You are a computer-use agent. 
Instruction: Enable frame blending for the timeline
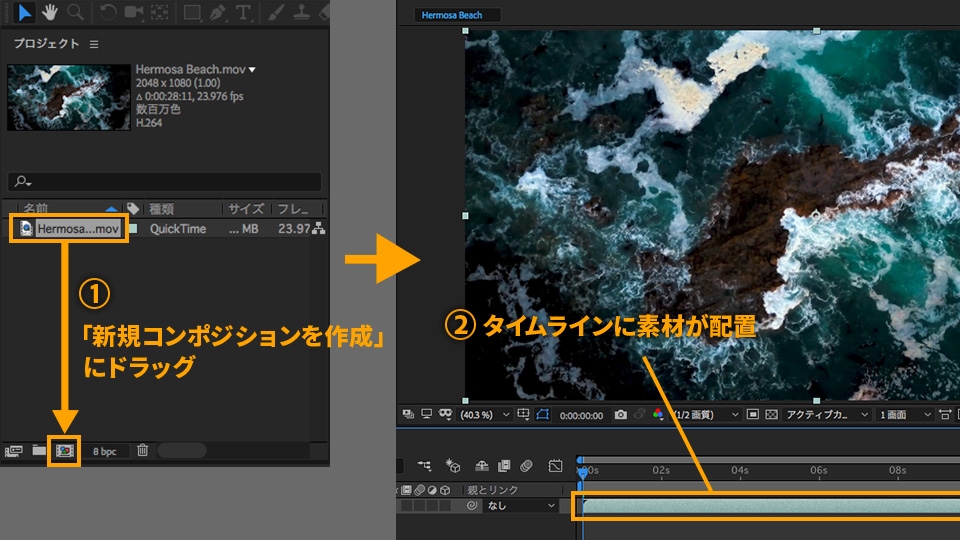504,466
